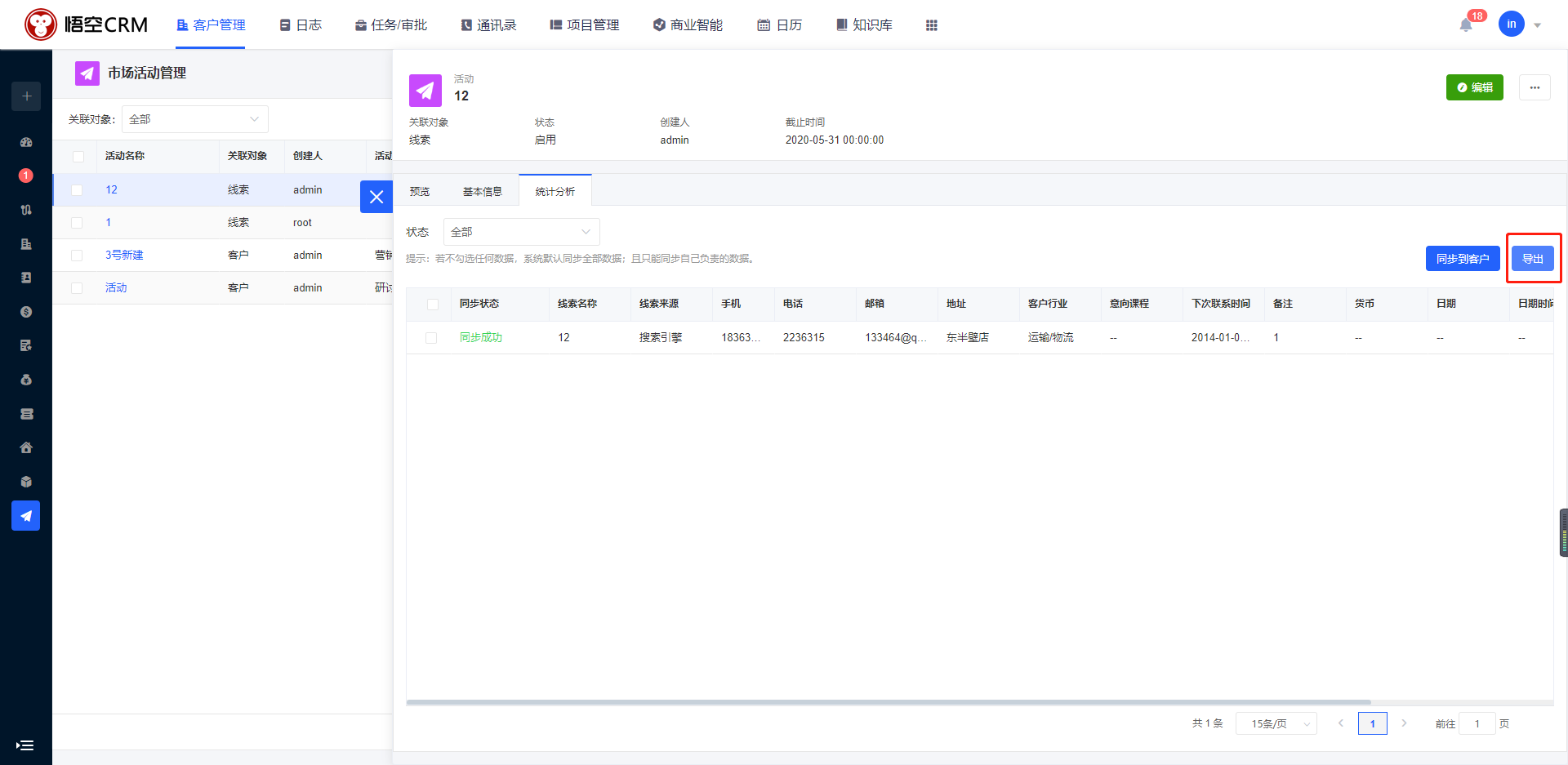Open the 15条/页 page size dropdown
Viewport: 1568px width, 765px height.
point(1276,723)
